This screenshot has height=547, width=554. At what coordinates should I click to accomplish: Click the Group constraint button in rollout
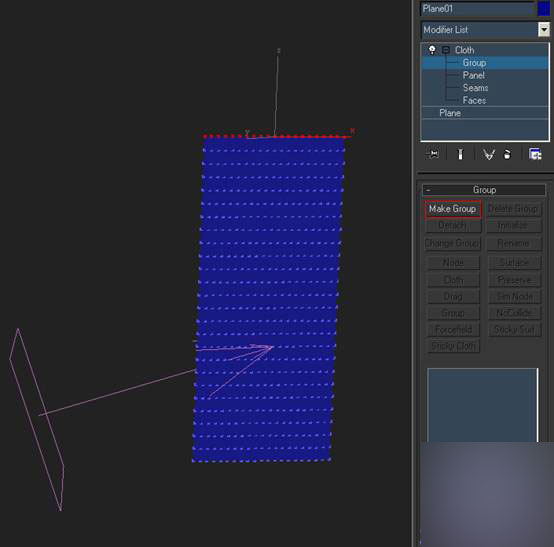(x=454, y=313)
